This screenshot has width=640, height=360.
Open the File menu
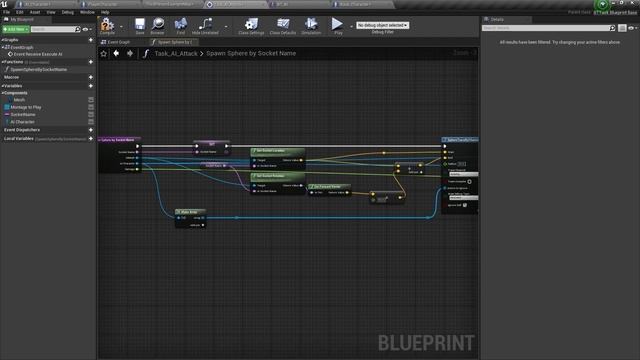pyautogui.click(x=7, y=12)
